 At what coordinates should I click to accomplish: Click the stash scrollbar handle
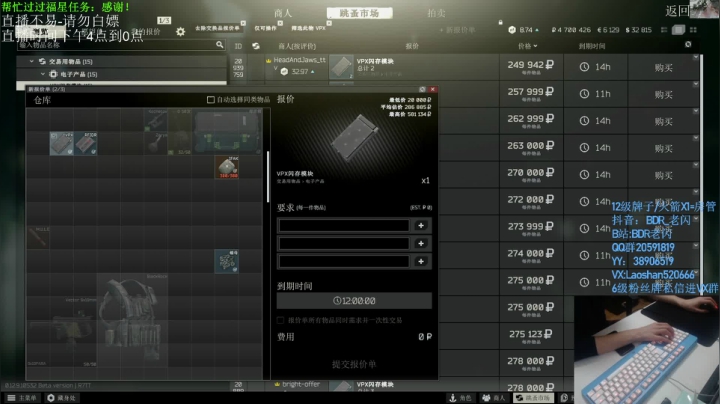(268, 177)
